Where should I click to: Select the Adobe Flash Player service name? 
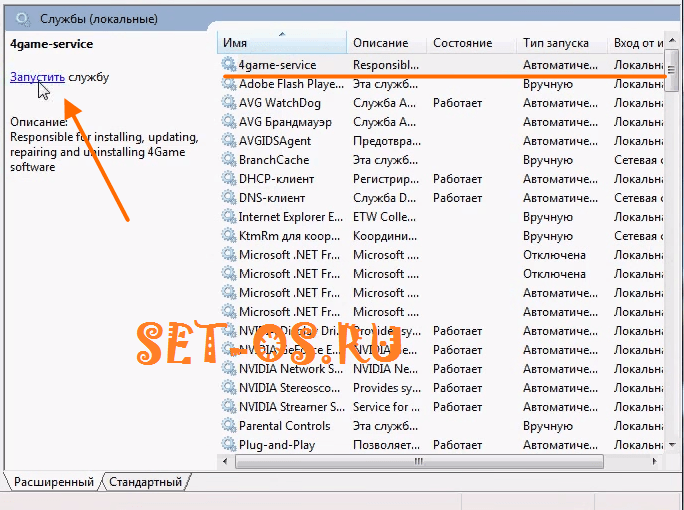tap(291, 84)
